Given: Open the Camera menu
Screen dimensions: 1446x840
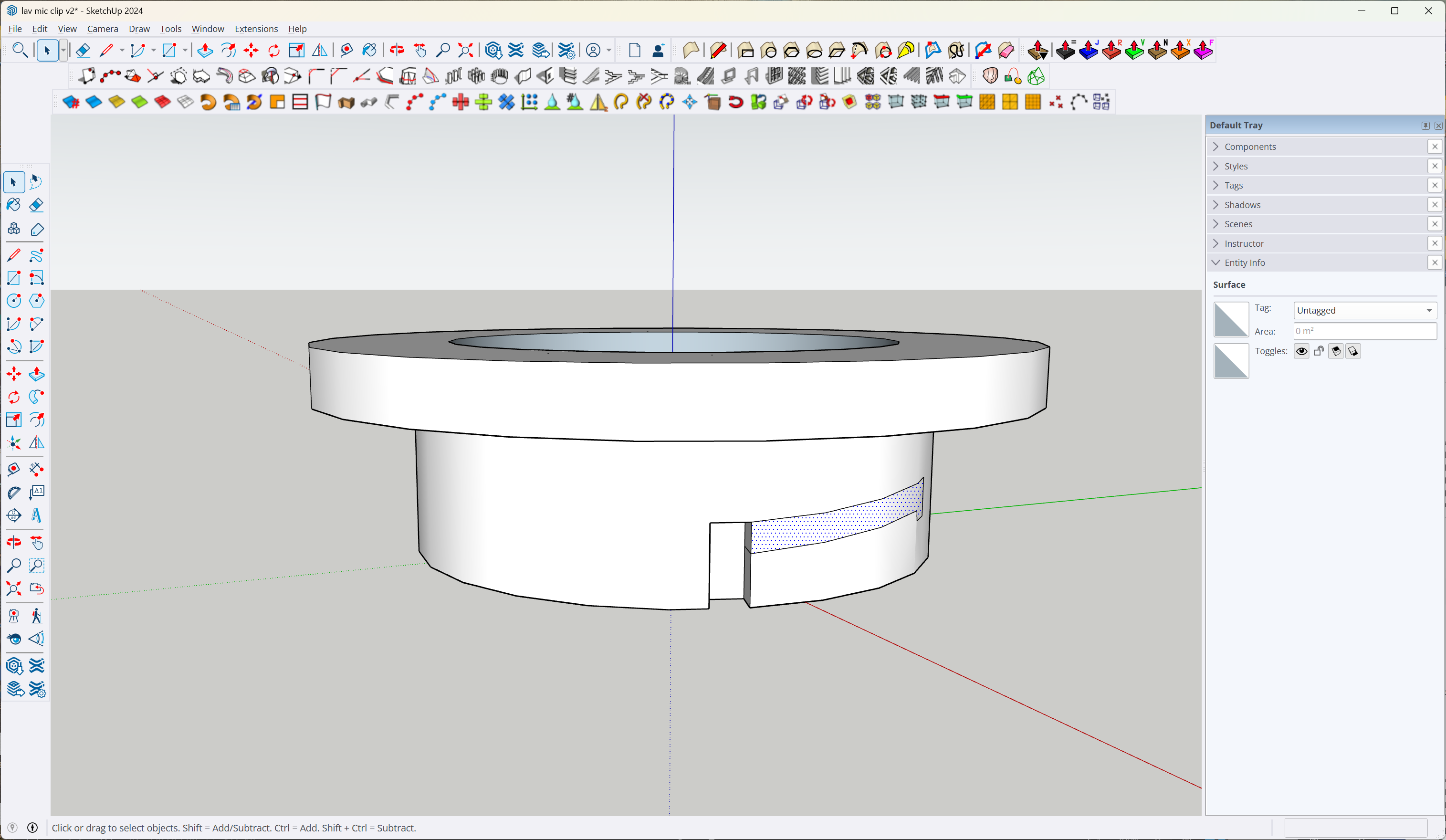Looking at the screenshot, I should click(102, 29).
